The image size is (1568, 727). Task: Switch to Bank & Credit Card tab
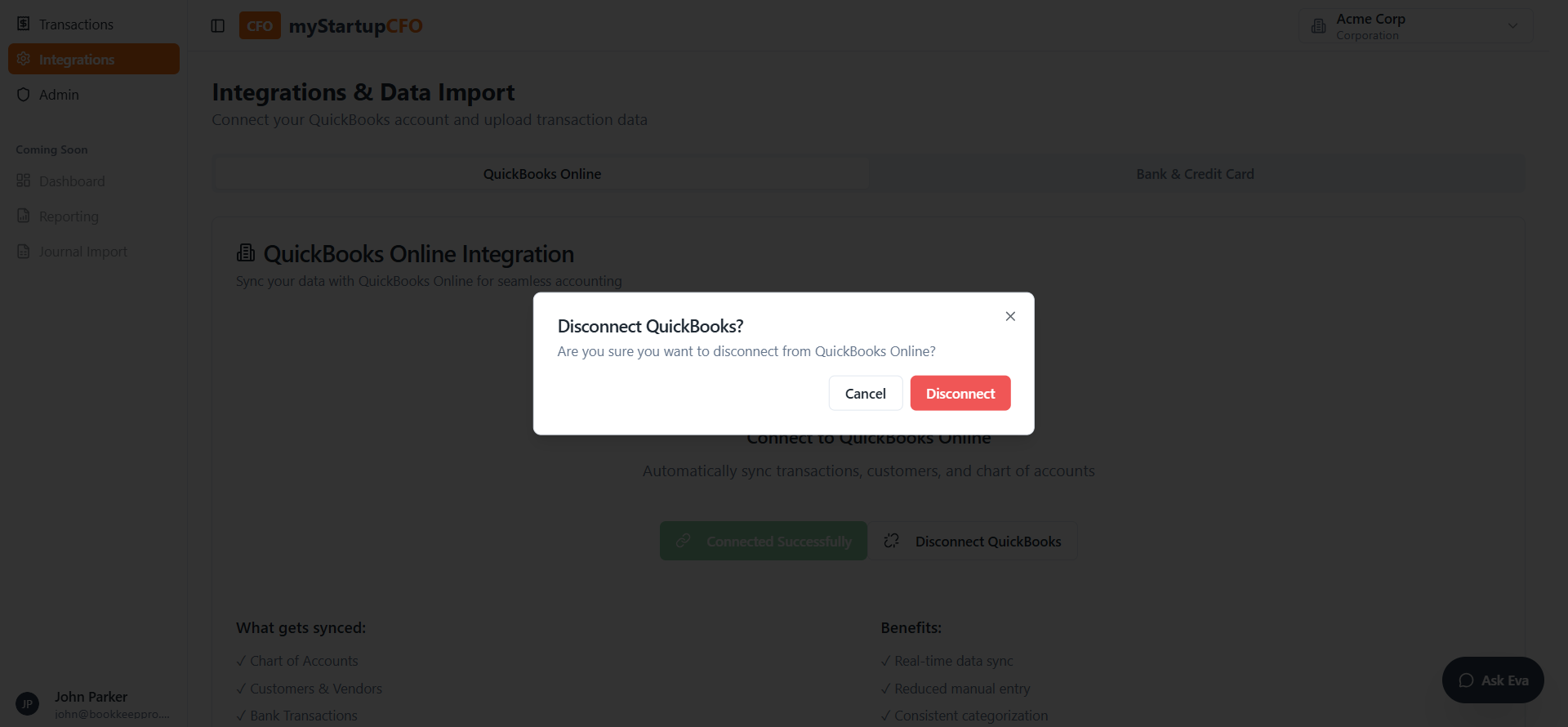[x=1195, y=174]
